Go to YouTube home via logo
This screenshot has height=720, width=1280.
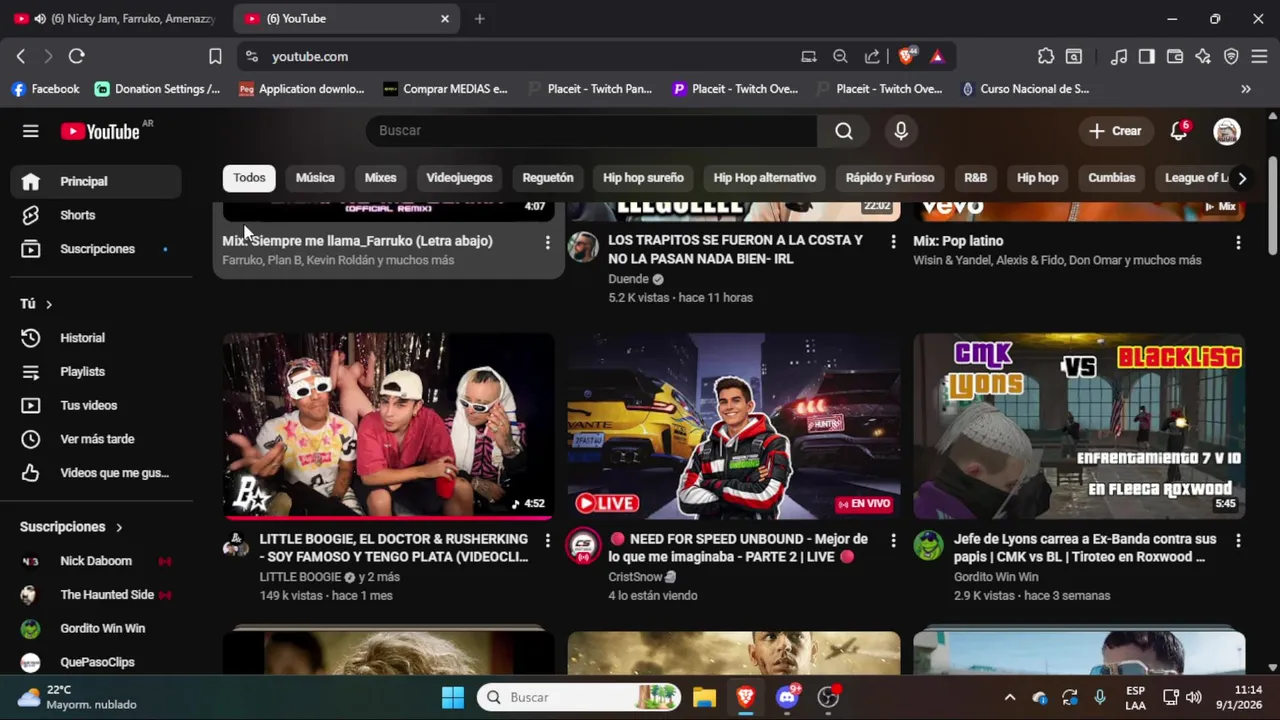click(100, 131)
